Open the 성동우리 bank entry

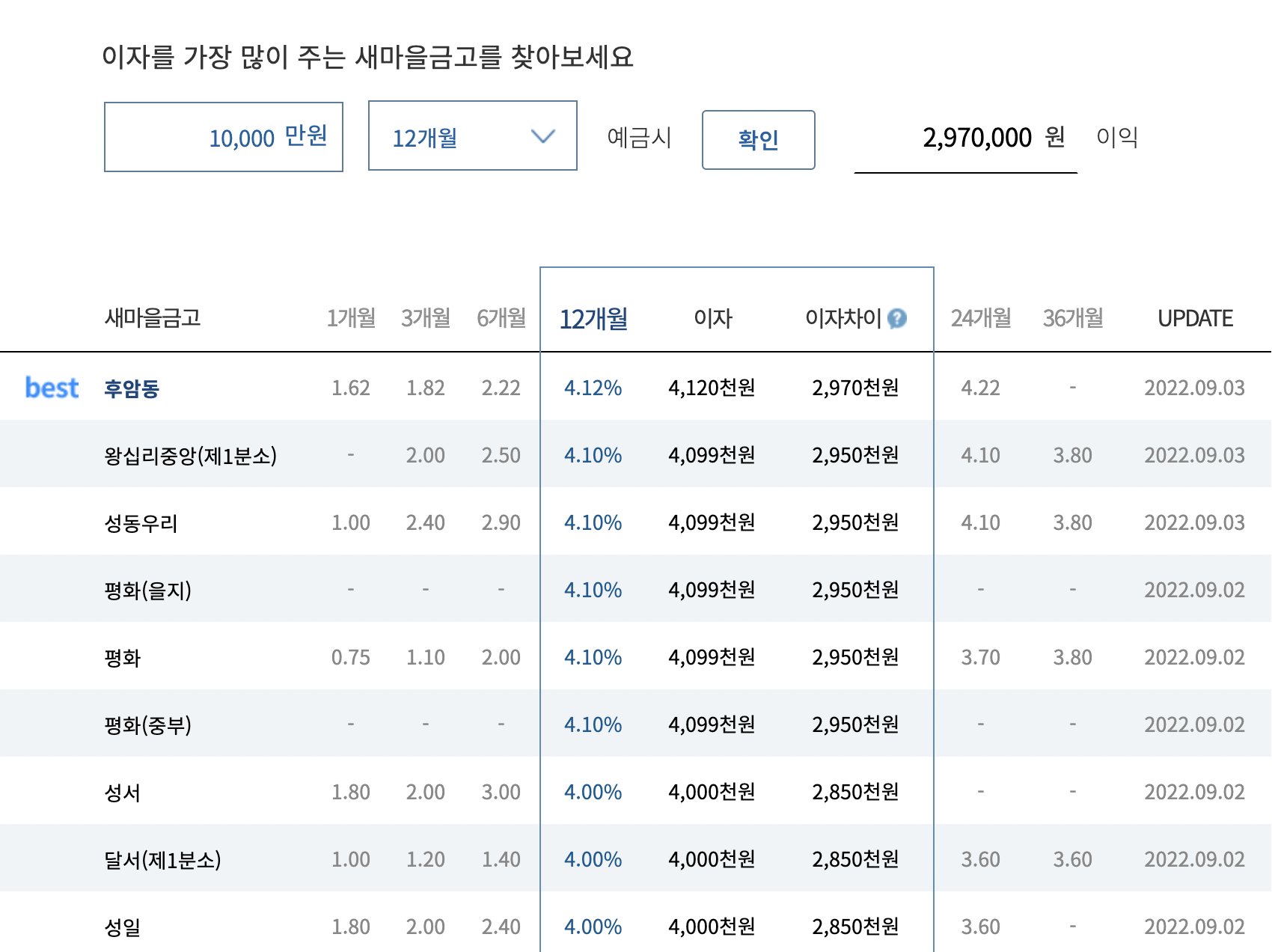[x=141, y=523]
